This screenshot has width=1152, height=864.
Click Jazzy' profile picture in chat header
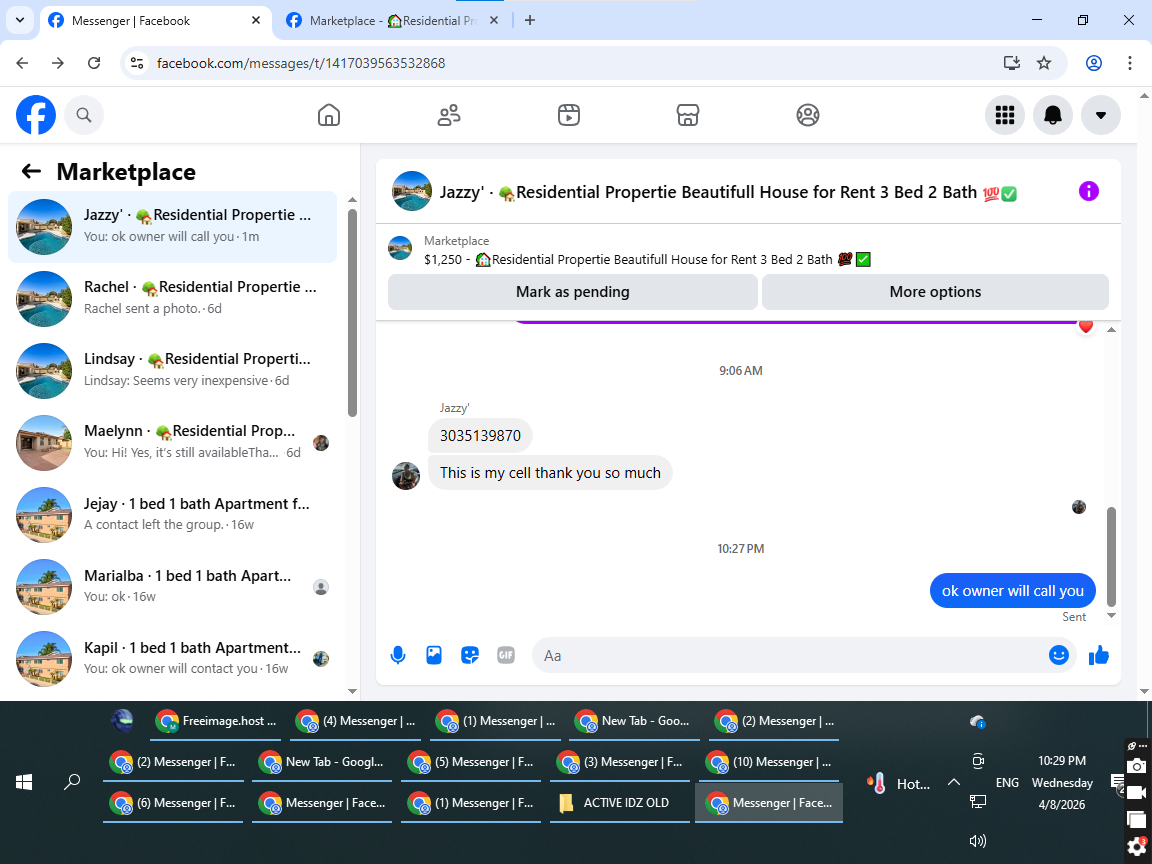[x=411, y=191]
